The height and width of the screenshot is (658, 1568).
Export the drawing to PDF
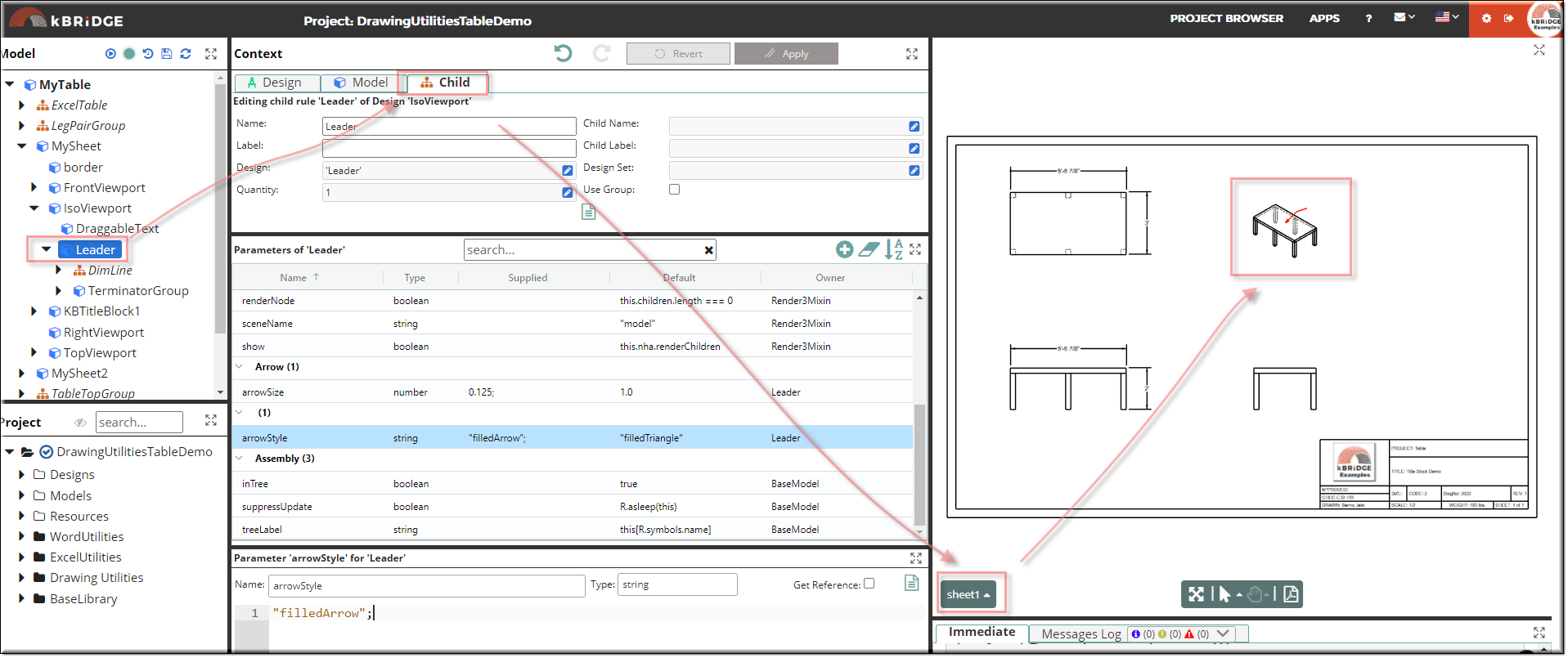coord(1291,594)
